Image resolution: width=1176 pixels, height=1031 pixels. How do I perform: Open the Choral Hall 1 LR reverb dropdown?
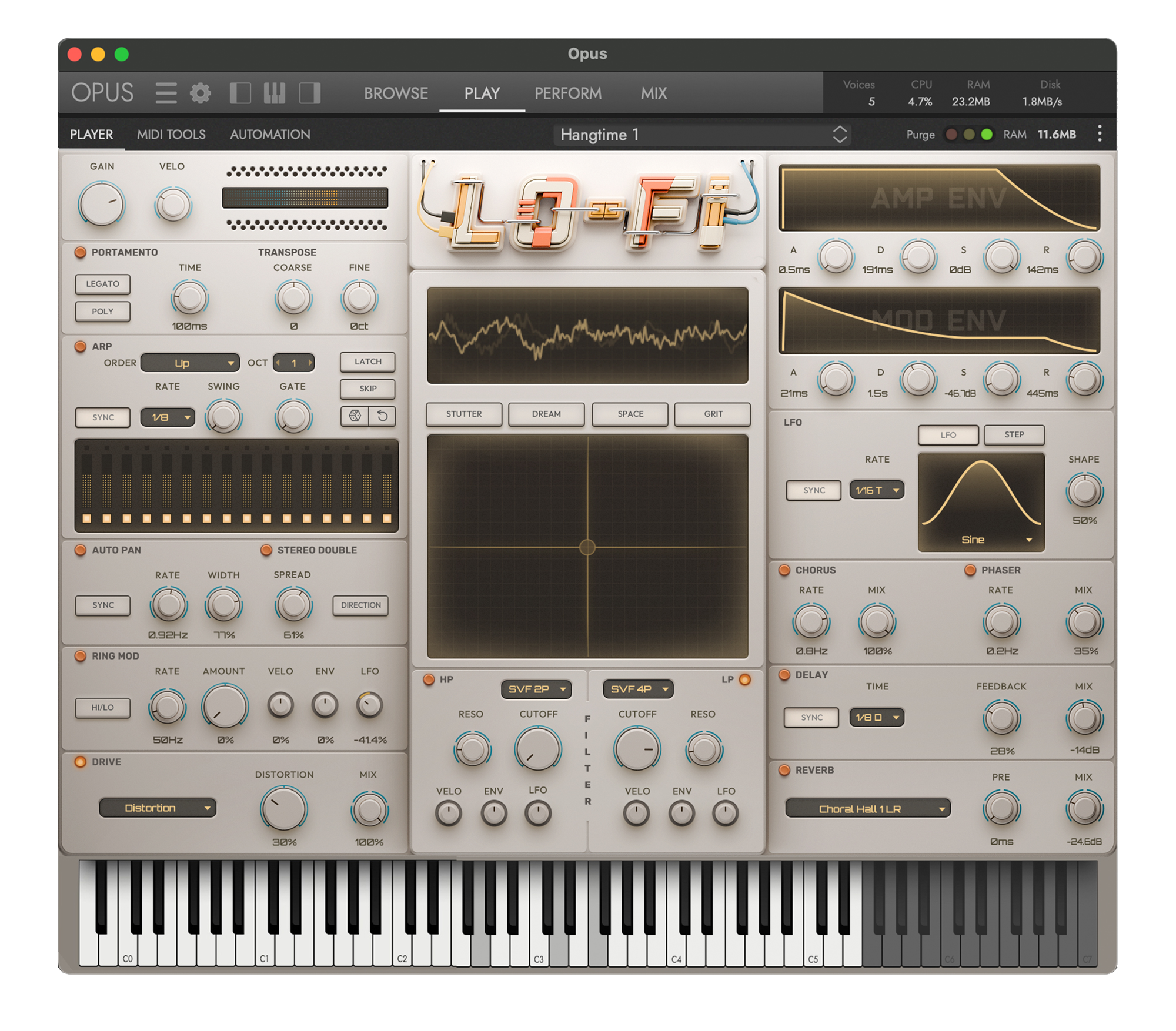point(867,809)
